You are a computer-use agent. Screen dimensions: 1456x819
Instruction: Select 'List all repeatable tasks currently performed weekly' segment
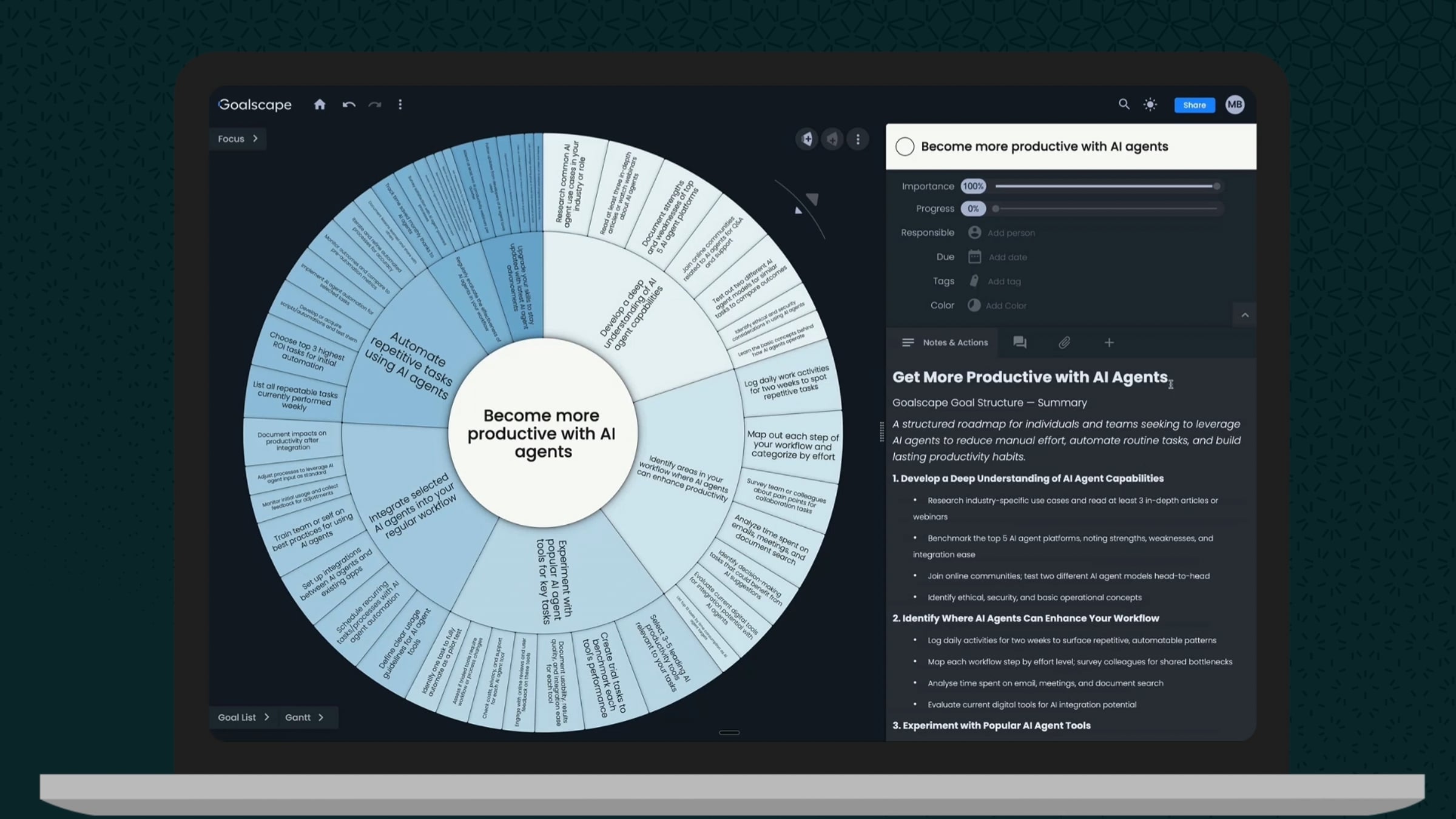point(295,396)
